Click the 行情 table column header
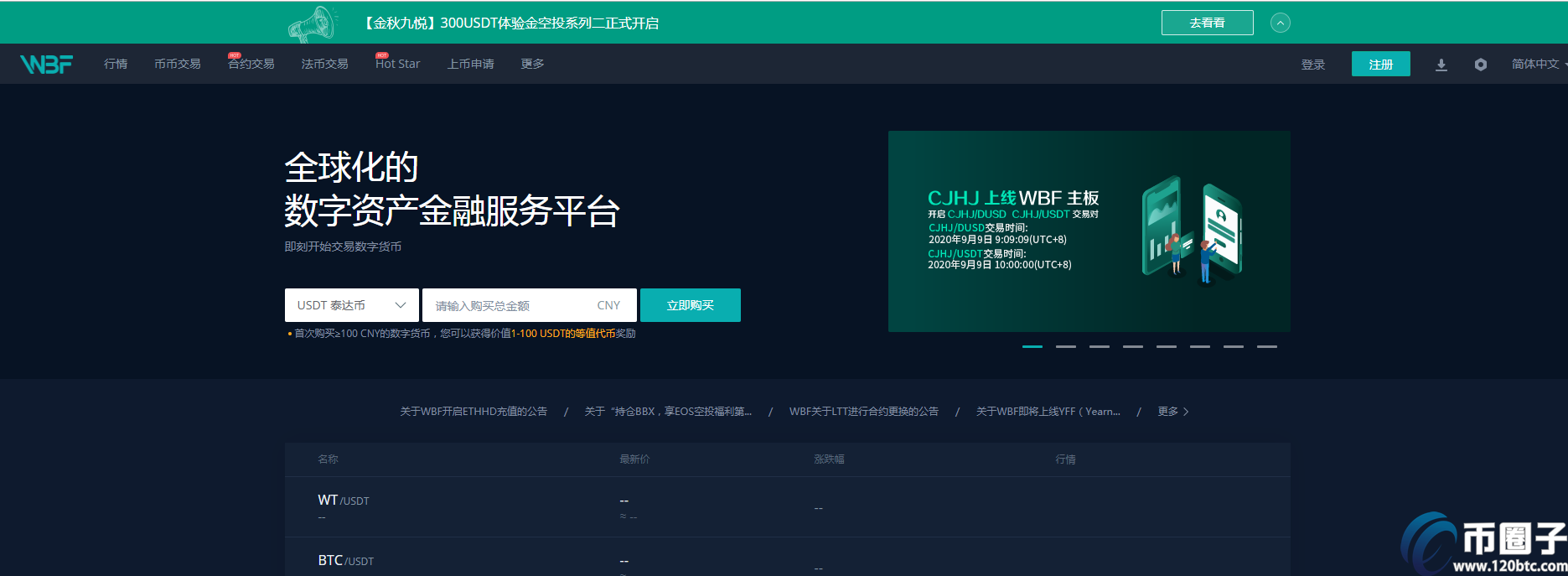The height and width of the screenshot is (576, 1568). [x=1066, y=459]
